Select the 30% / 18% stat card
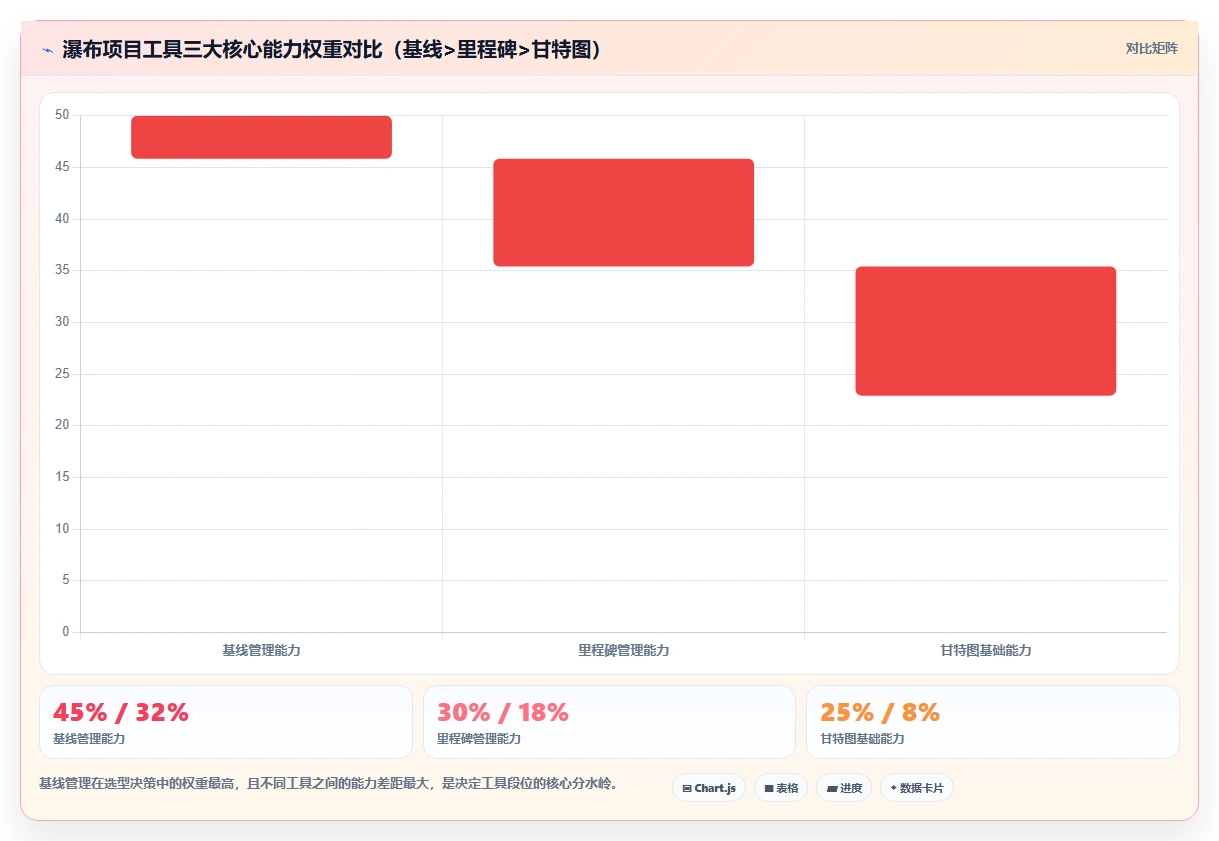Viewport: 1219px width, 841px height. pyautogui.click(x=609, y=722)
